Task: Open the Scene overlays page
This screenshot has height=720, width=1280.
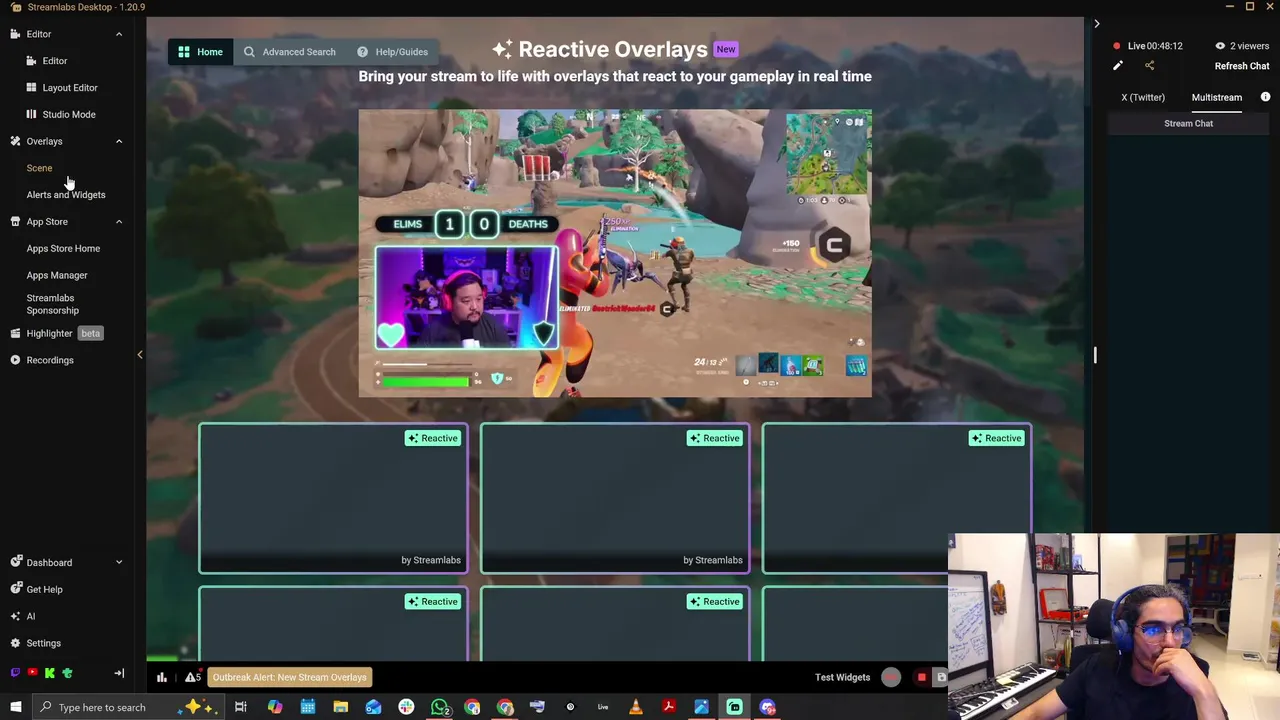Action: click(x=39, y=168)
